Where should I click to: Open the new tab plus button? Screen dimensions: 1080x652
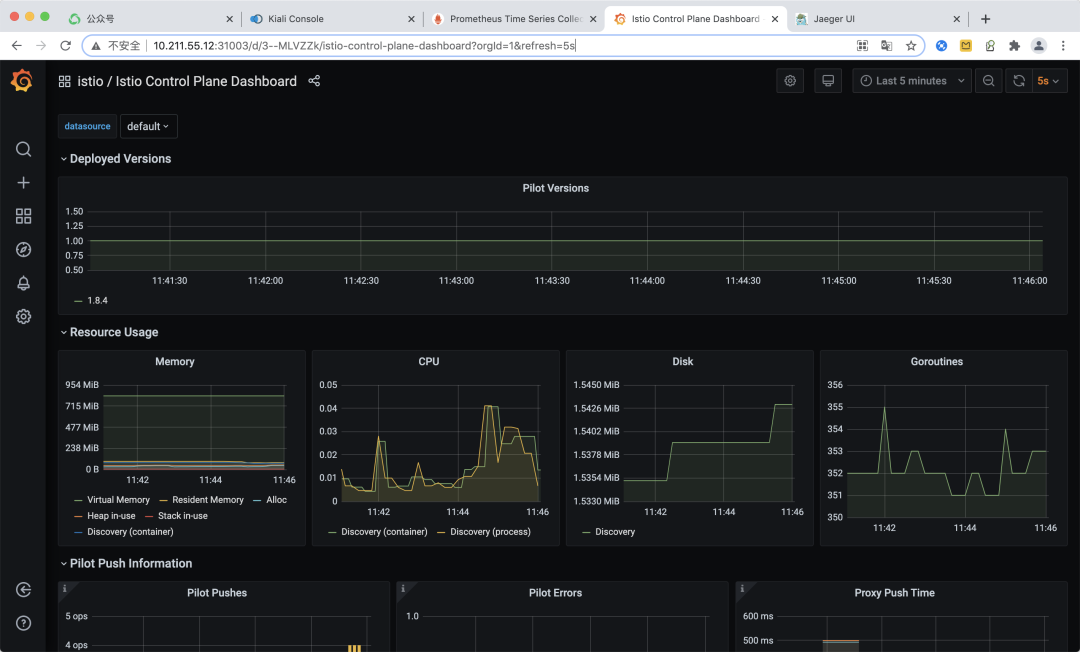(986, 19)
